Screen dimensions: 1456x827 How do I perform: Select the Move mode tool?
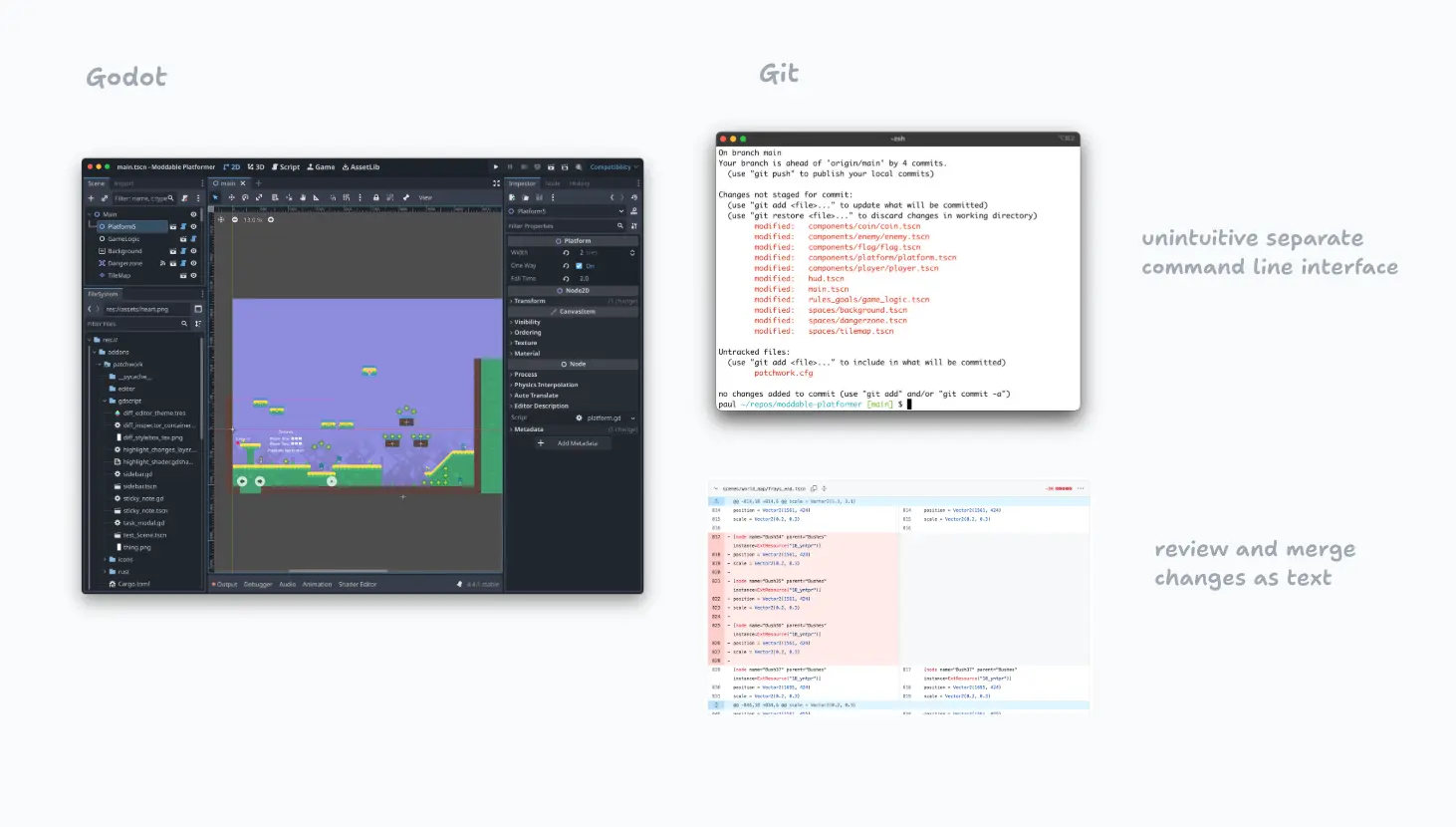pos(231,197)
